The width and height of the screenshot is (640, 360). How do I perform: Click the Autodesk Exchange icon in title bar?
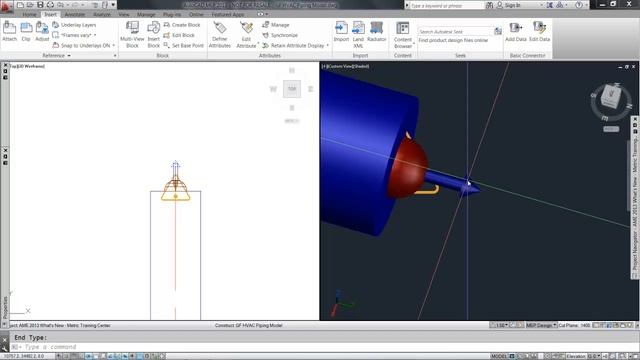coord(549,5)
